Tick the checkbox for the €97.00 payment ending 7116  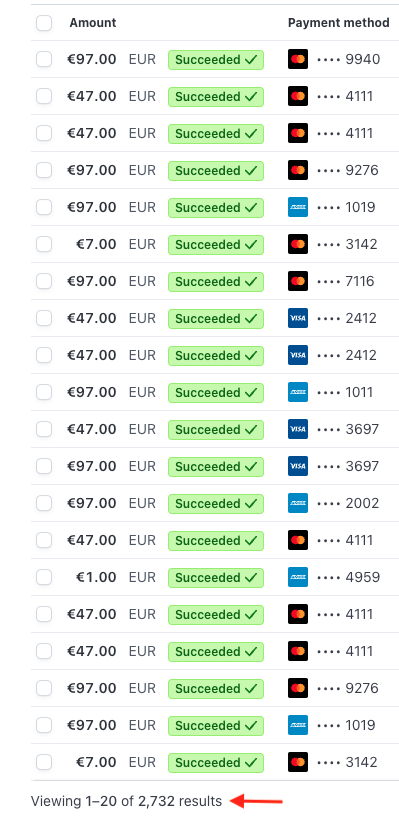[44, 281]
